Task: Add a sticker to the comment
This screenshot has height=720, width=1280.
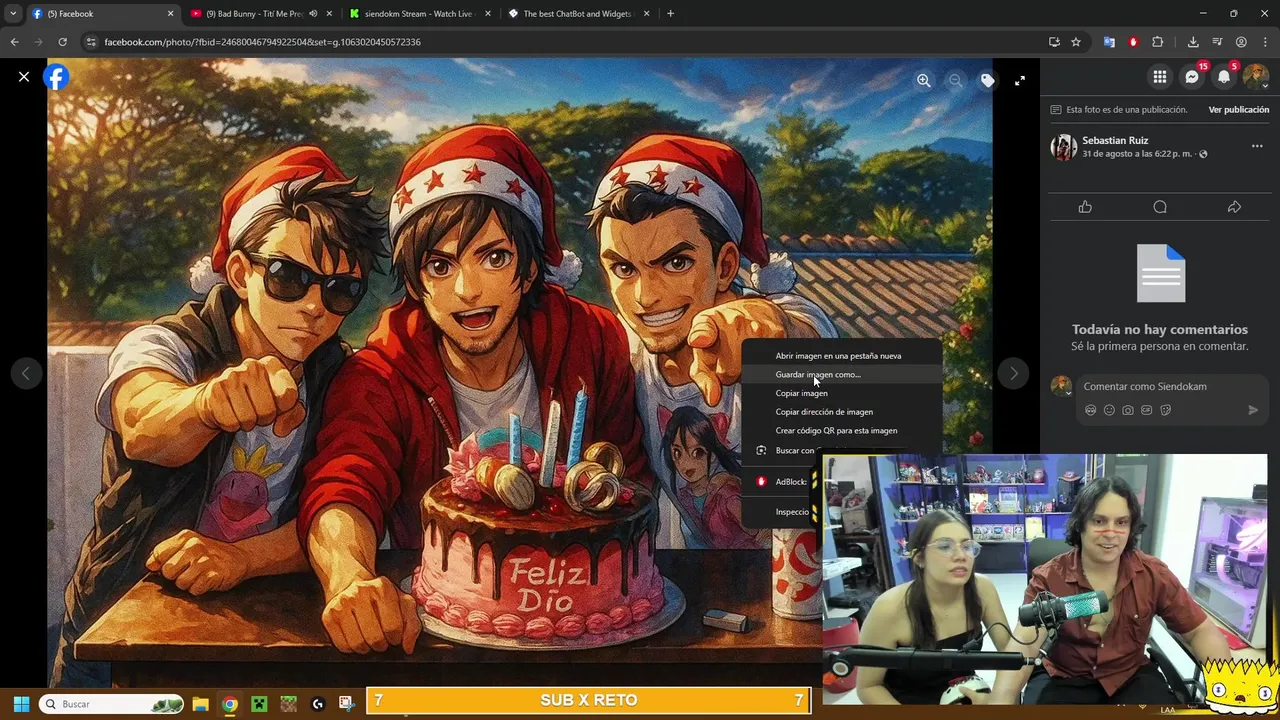Action: (1166, 410)
